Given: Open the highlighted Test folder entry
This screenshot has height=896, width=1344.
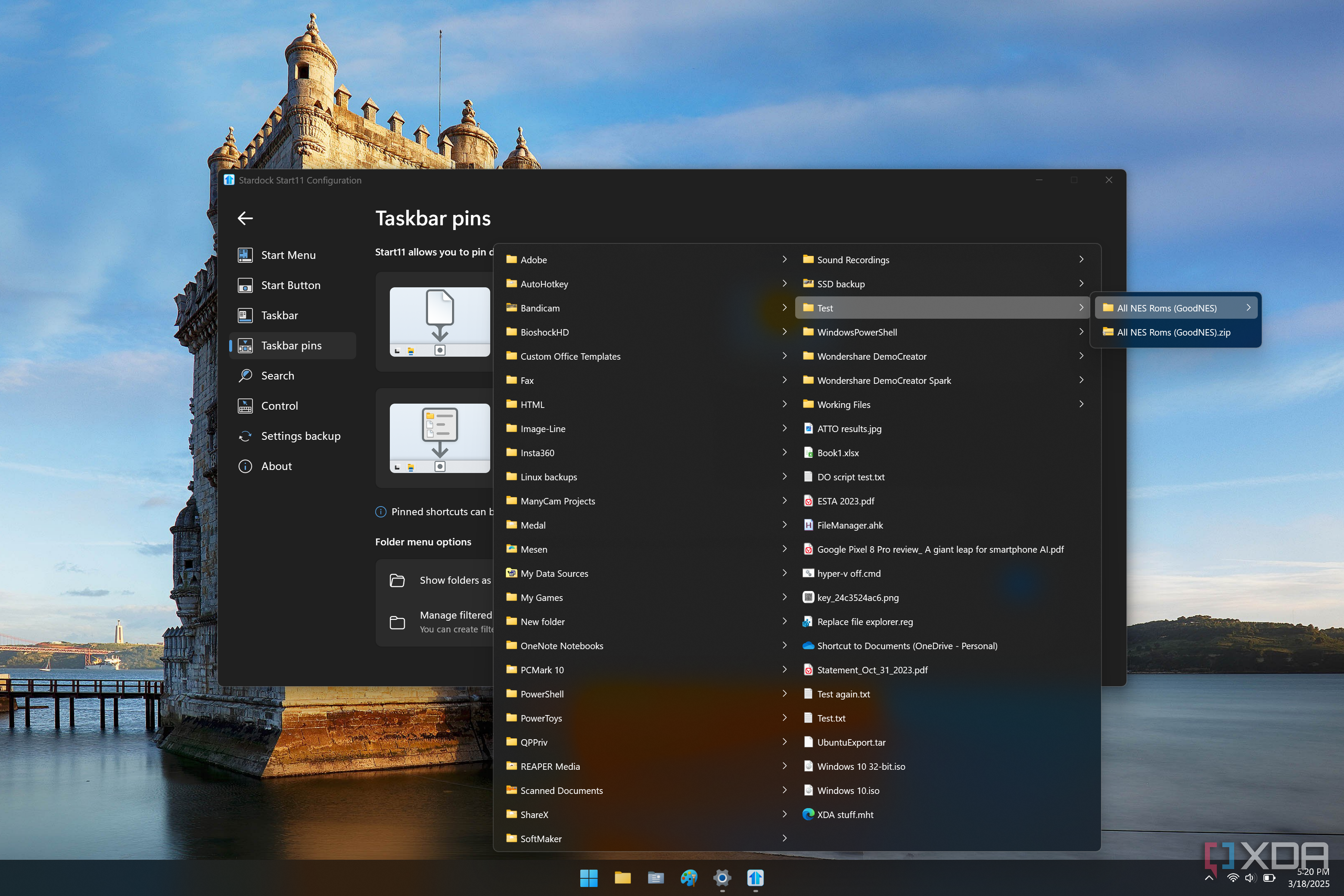Looking at the screenshot, I should pos(942,308).
